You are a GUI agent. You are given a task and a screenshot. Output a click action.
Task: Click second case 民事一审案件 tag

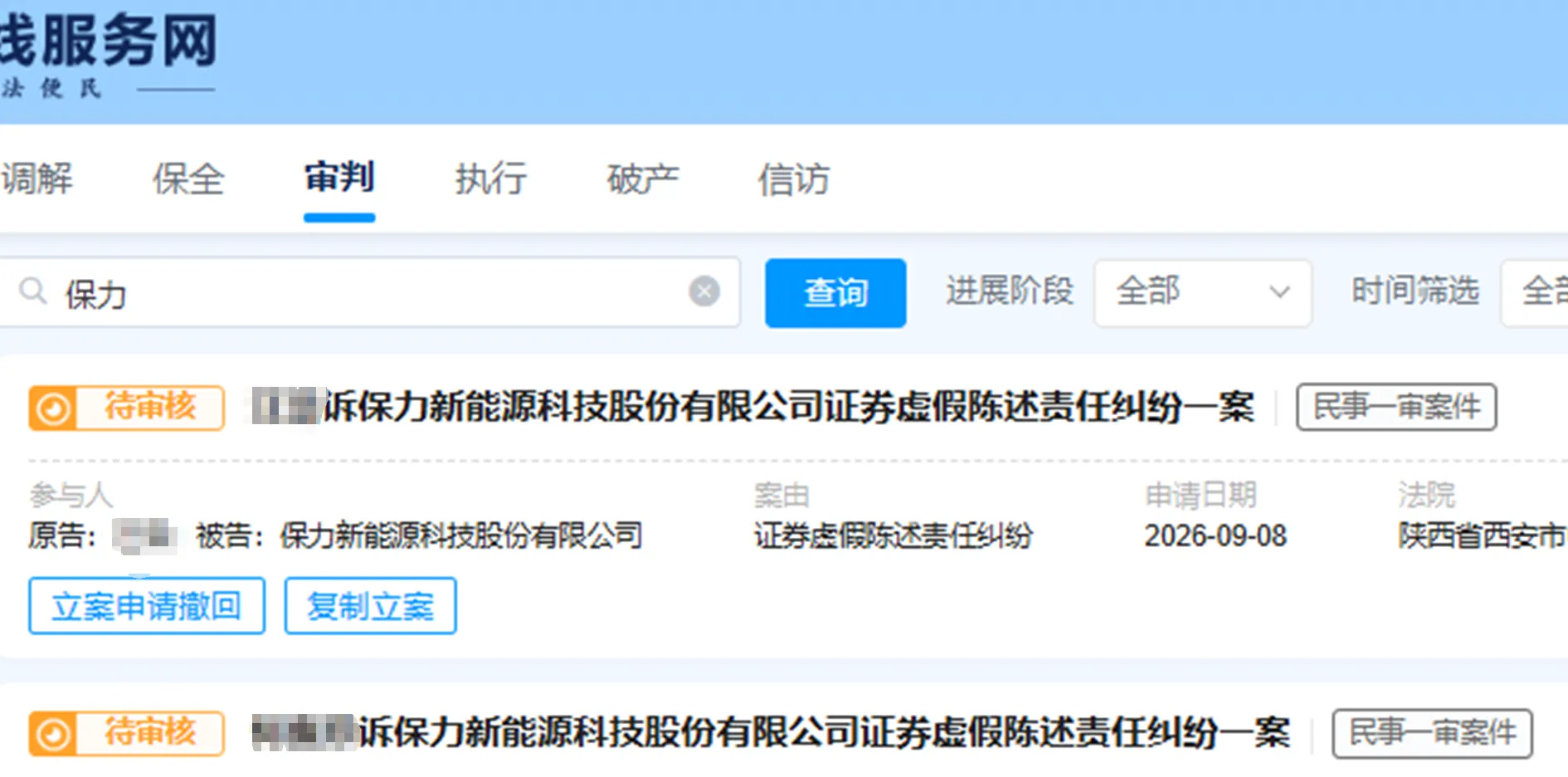coord(1433,733)
